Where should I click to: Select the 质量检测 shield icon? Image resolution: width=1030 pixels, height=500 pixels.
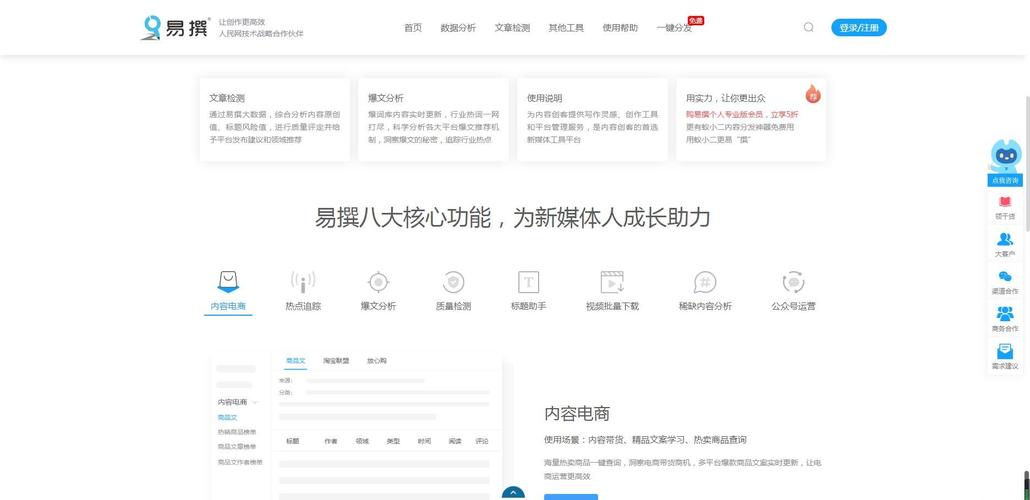click(x=453, y=282)
